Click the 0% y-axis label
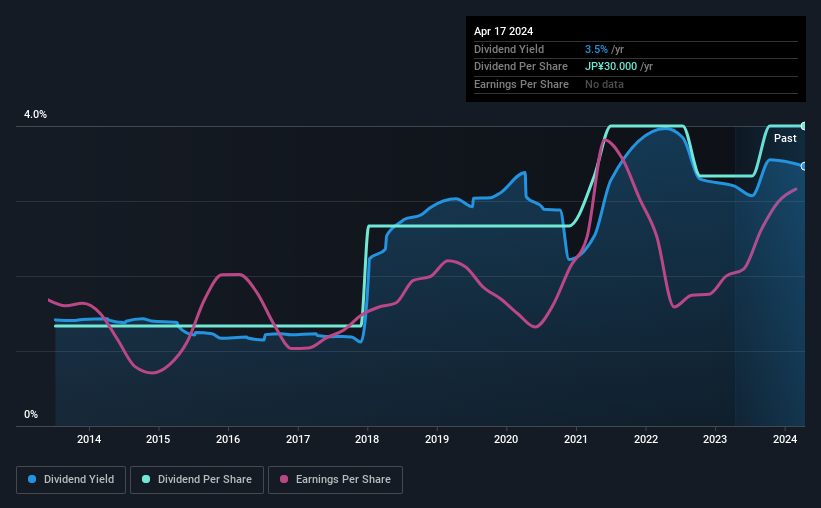The width and height of the screenshot is (821, 508). click(x=31, y=414)
